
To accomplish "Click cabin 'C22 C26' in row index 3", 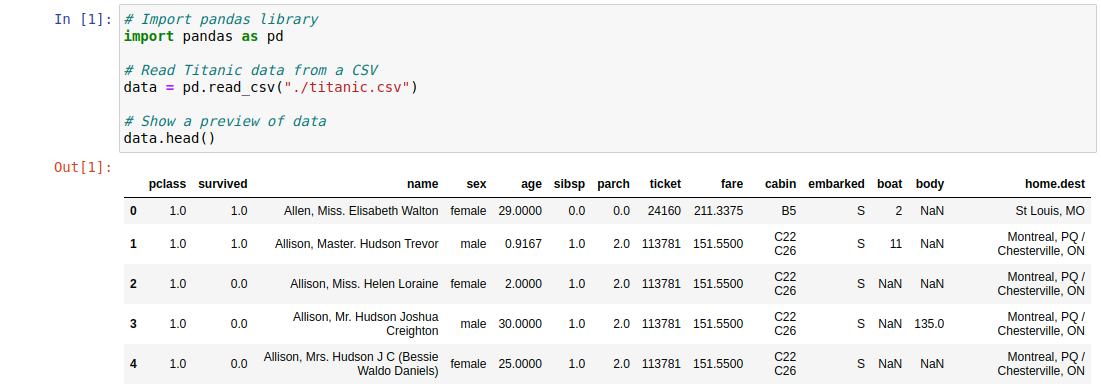I will 785,324.
